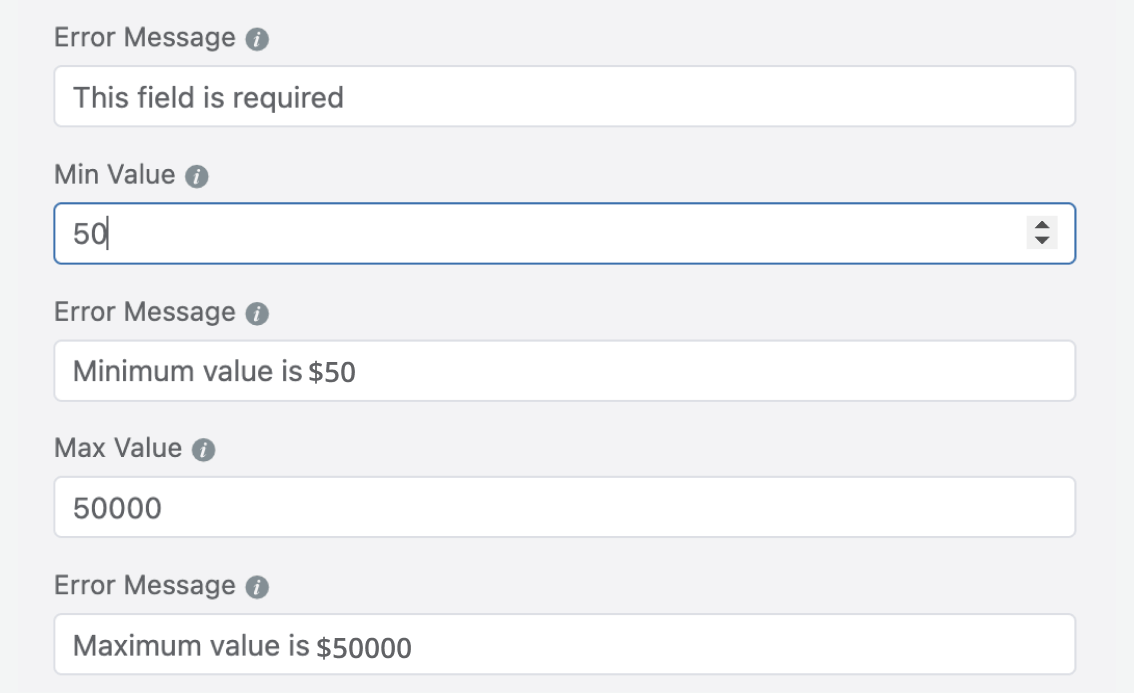Image resolution: width=1134 pixels, height=693 pixels.
Task: Click info icon above 'This field is required'
Action: [x=258, y=40]
